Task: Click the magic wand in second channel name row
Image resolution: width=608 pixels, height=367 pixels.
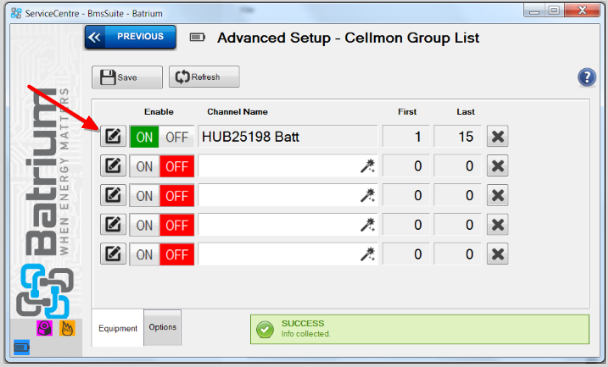Action: 368,166
